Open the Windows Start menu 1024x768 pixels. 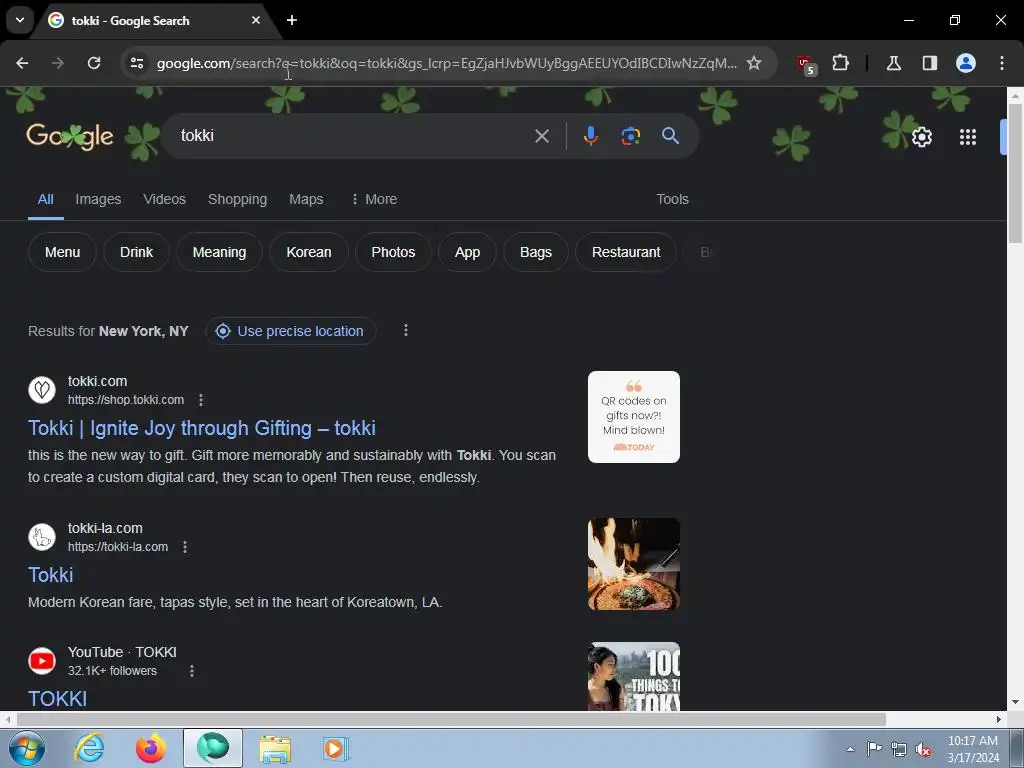(26, 748)
